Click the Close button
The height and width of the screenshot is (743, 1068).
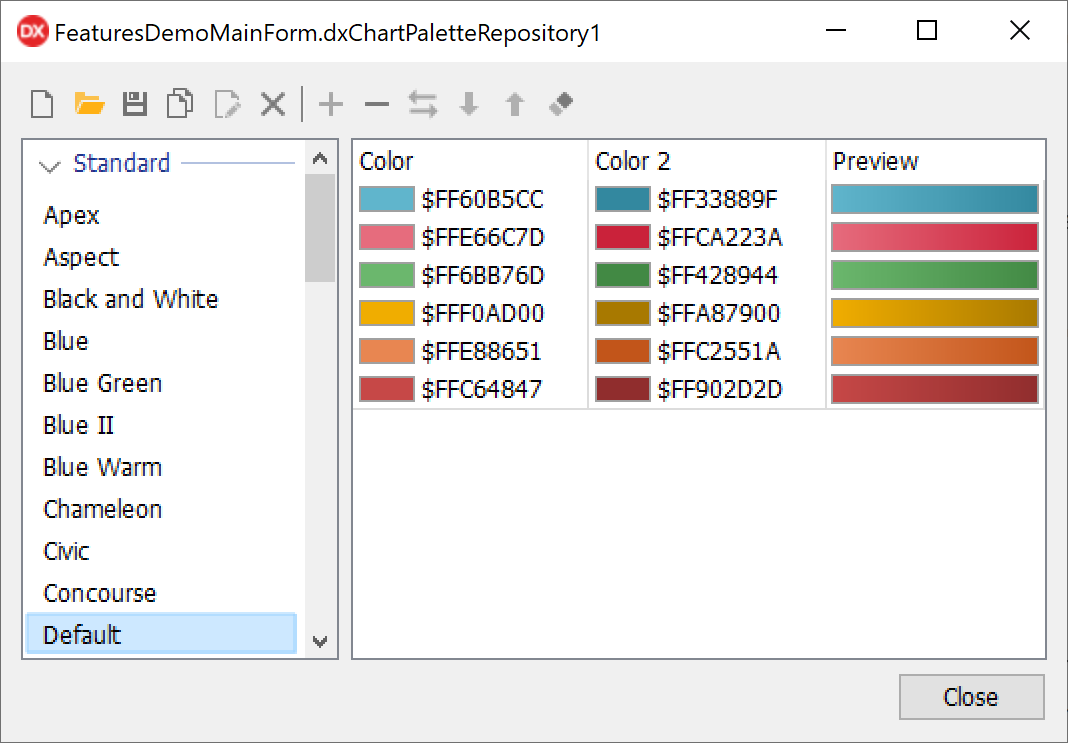[971, 697]
